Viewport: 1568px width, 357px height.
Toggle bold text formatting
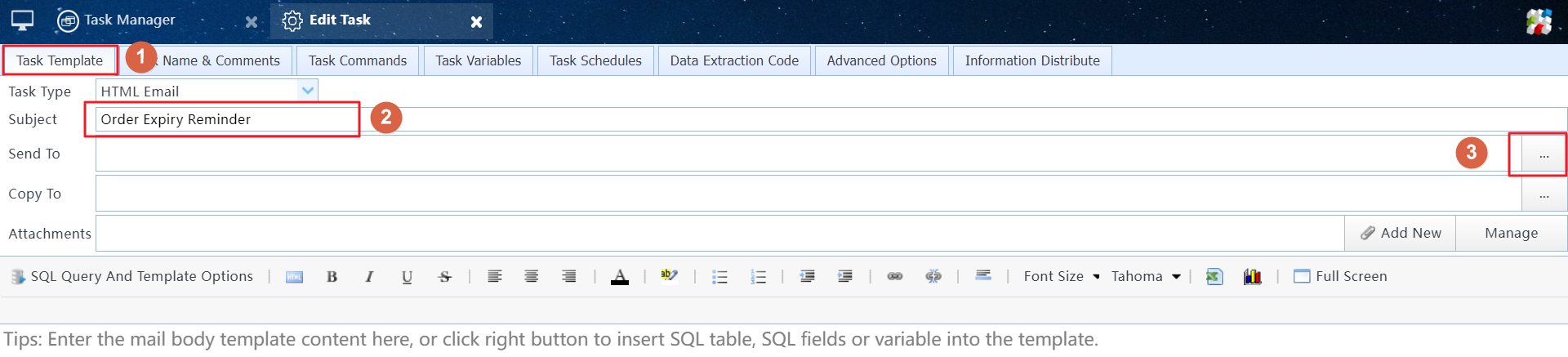pos(332,277)
